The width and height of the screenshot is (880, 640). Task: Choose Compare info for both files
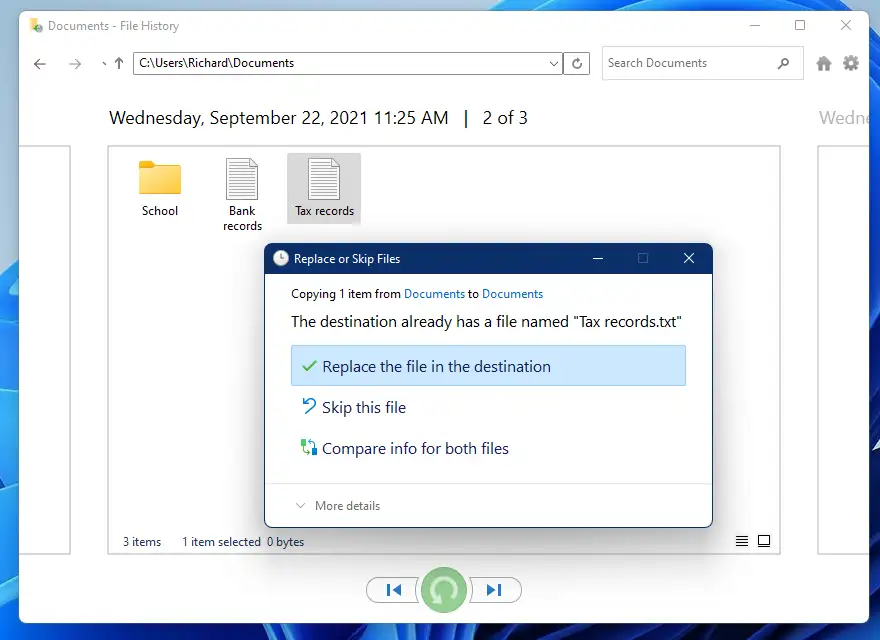405,448
